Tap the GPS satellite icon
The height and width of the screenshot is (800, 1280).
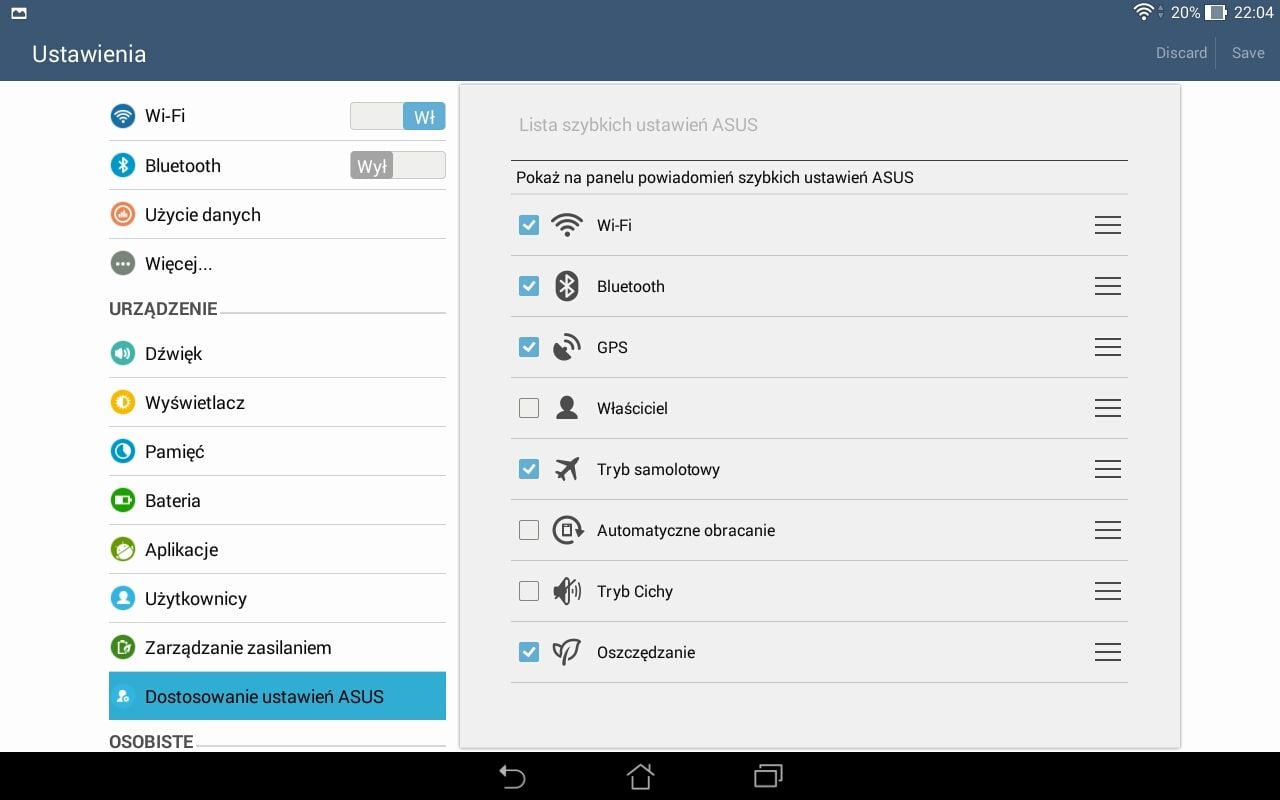coord(567,347)
